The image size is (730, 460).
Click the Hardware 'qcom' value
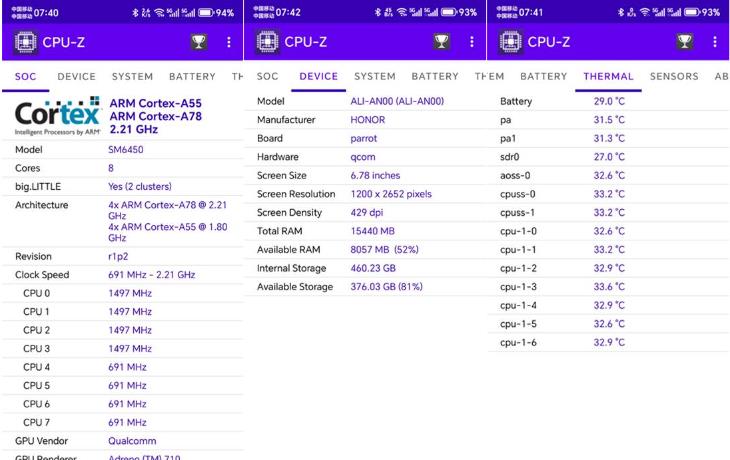(x=363, y=157)
